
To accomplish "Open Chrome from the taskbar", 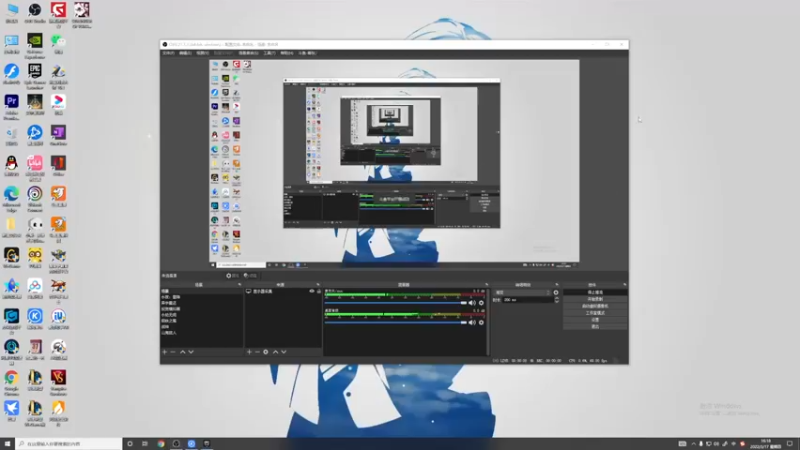I will tap(161, 444).
